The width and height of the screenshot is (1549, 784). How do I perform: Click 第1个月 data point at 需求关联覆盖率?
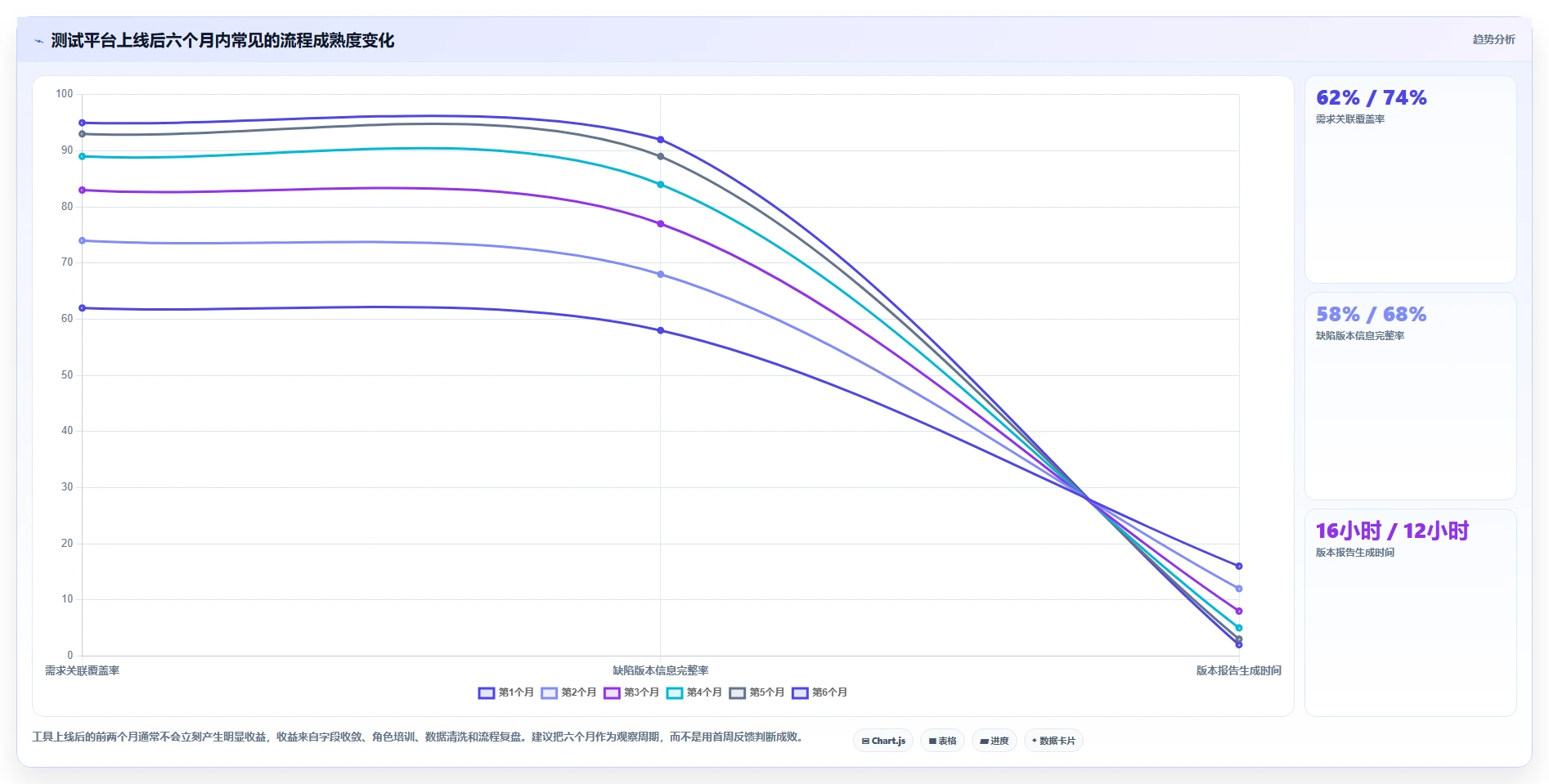(82, 308)
